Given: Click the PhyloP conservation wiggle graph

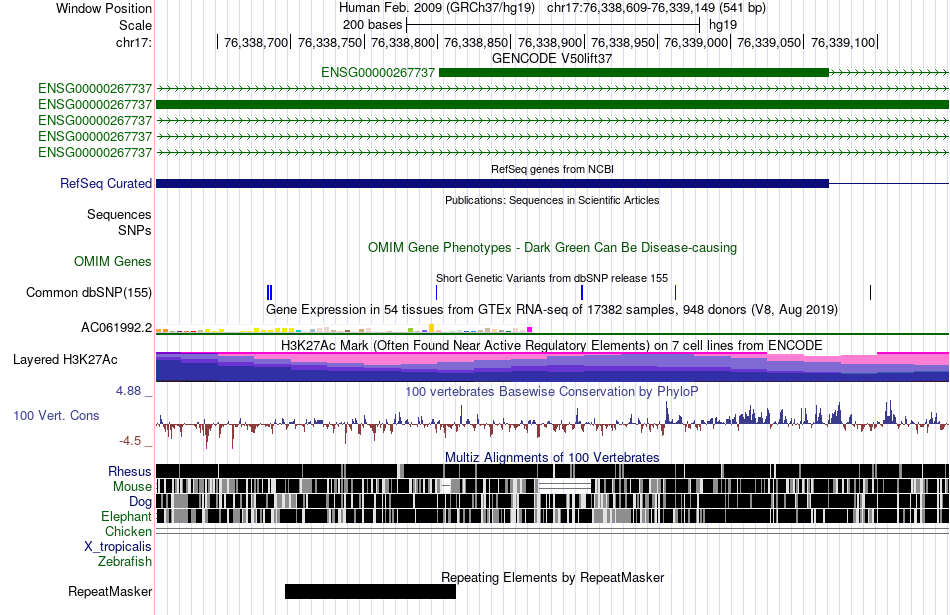Looking at the screenshot, I should pos(552,423).
